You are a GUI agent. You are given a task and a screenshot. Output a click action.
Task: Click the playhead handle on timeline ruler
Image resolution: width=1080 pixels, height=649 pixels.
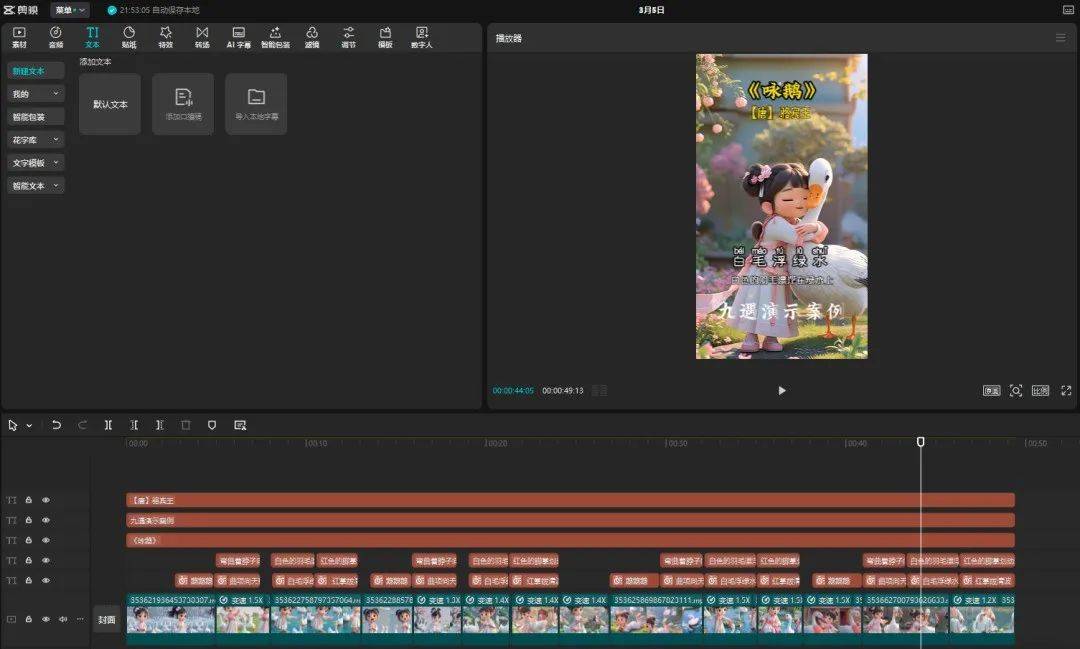coord(921,441)
